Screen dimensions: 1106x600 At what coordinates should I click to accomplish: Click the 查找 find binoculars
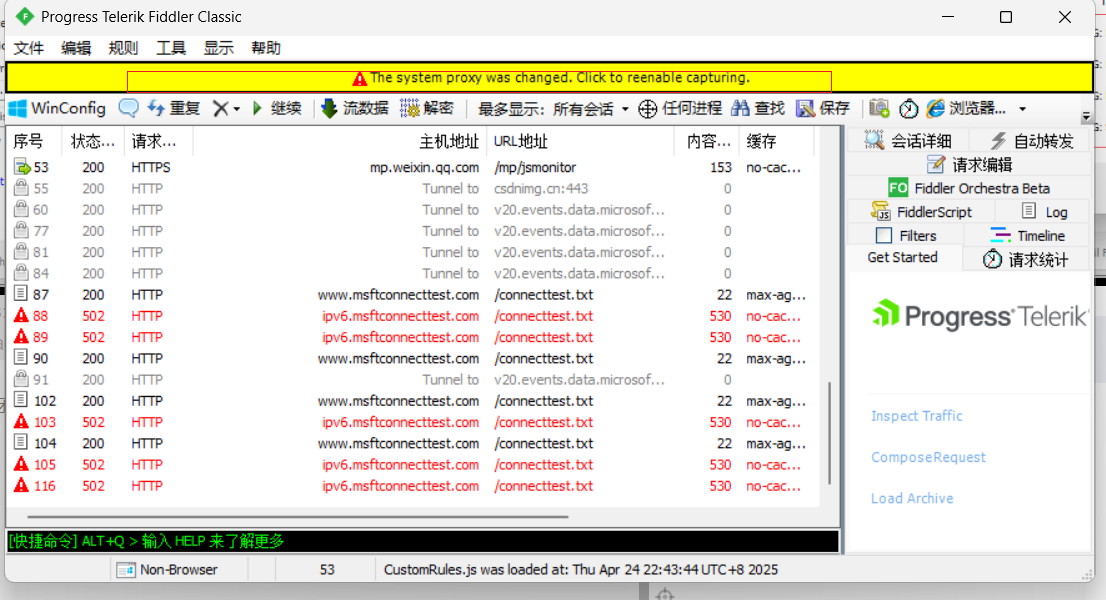pyautogui.click(x=758, y=109)
